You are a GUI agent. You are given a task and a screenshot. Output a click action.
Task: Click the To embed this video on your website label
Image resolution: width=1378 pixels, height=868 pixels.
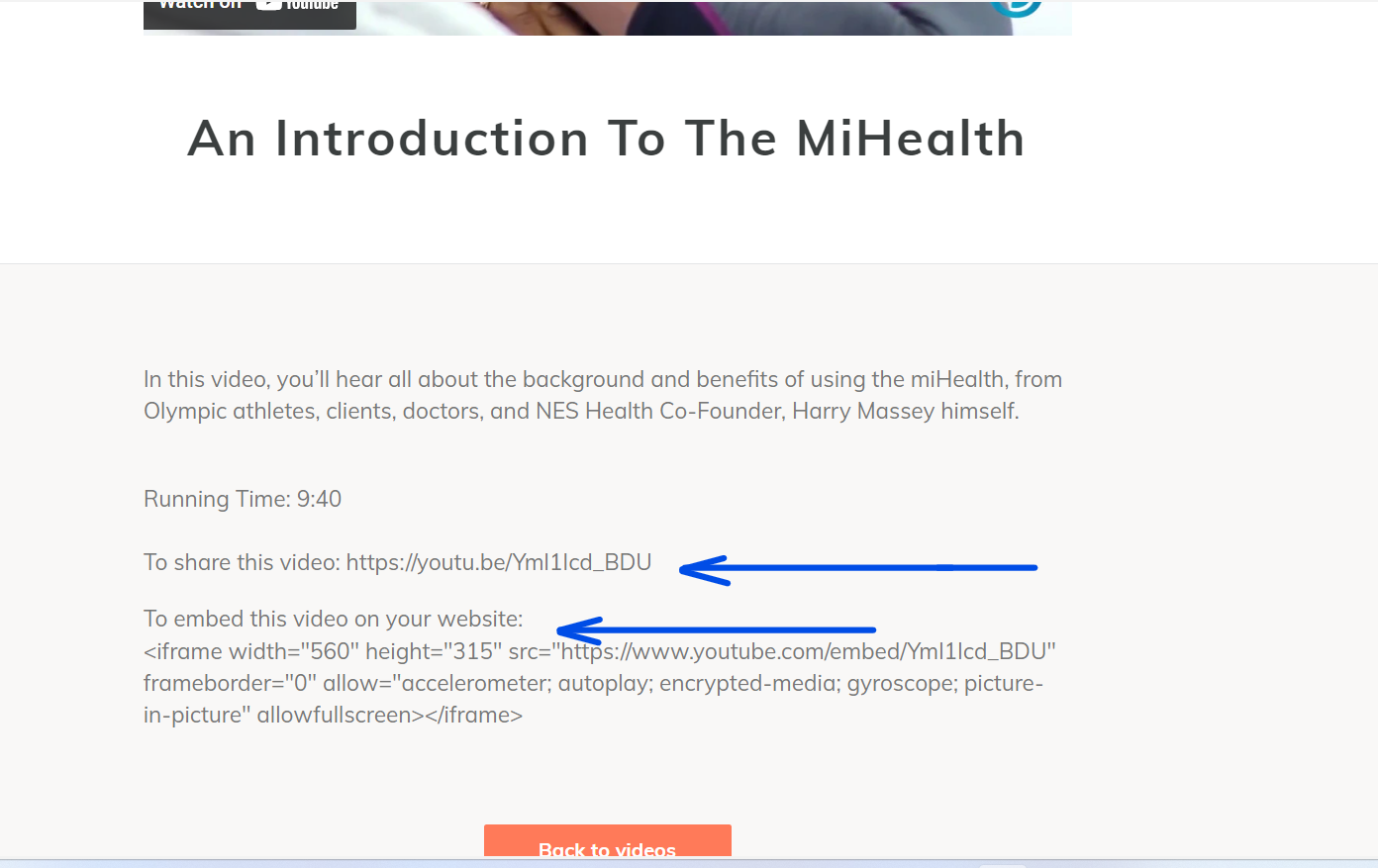click(334, 619)
